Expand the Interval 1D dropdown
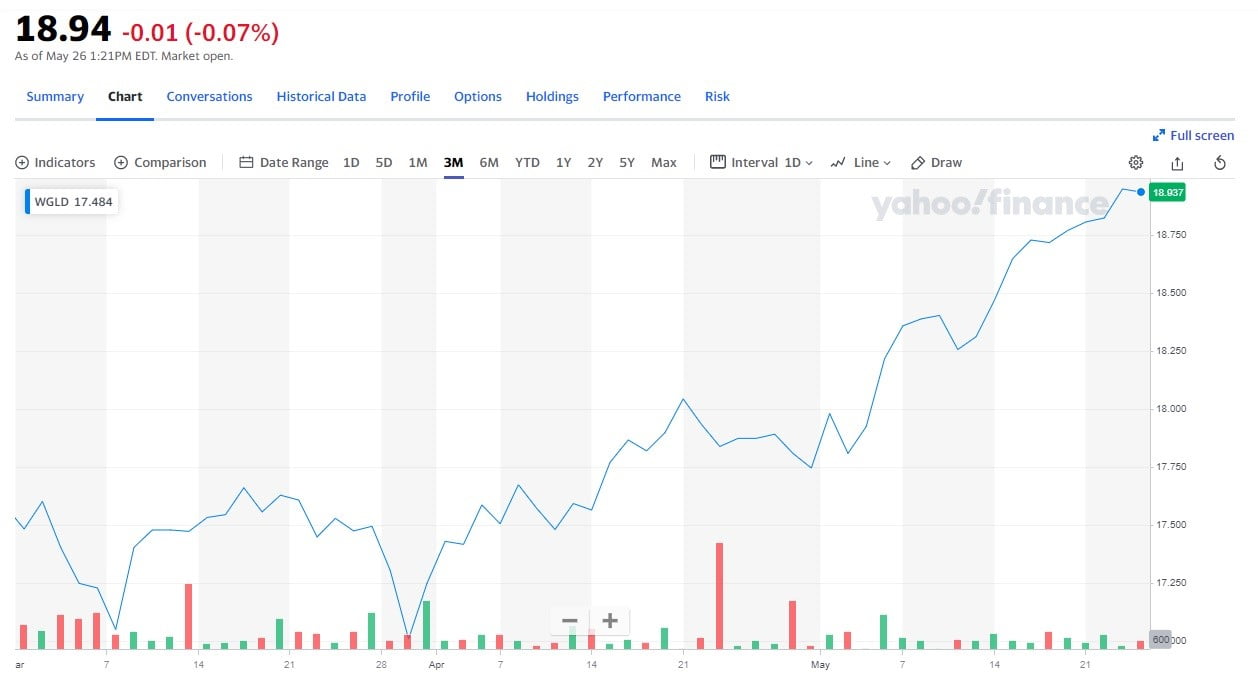The height and width of the screenshot is (690, 1258). click(x=762, y=163)
